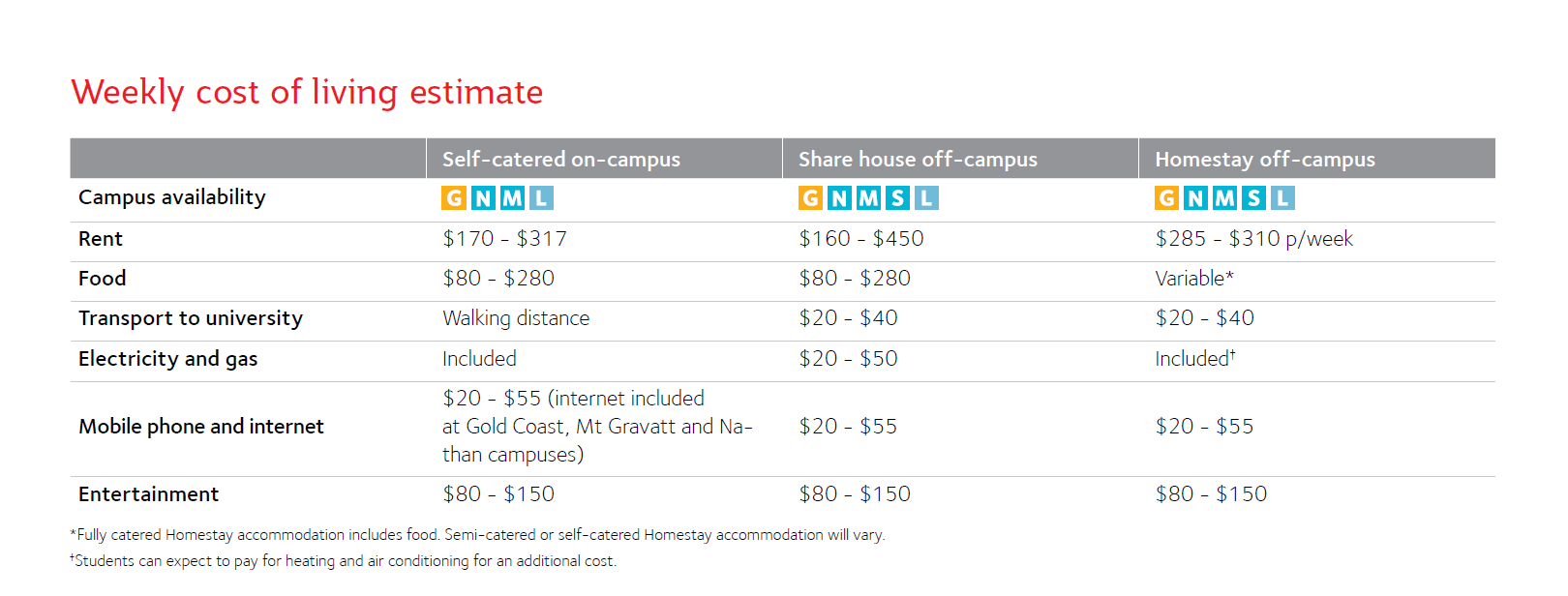Click the M campus icon under Share house off-campus
Image resolution: width=1568 pixels, height=596 pixels.
tap(868, 198)
